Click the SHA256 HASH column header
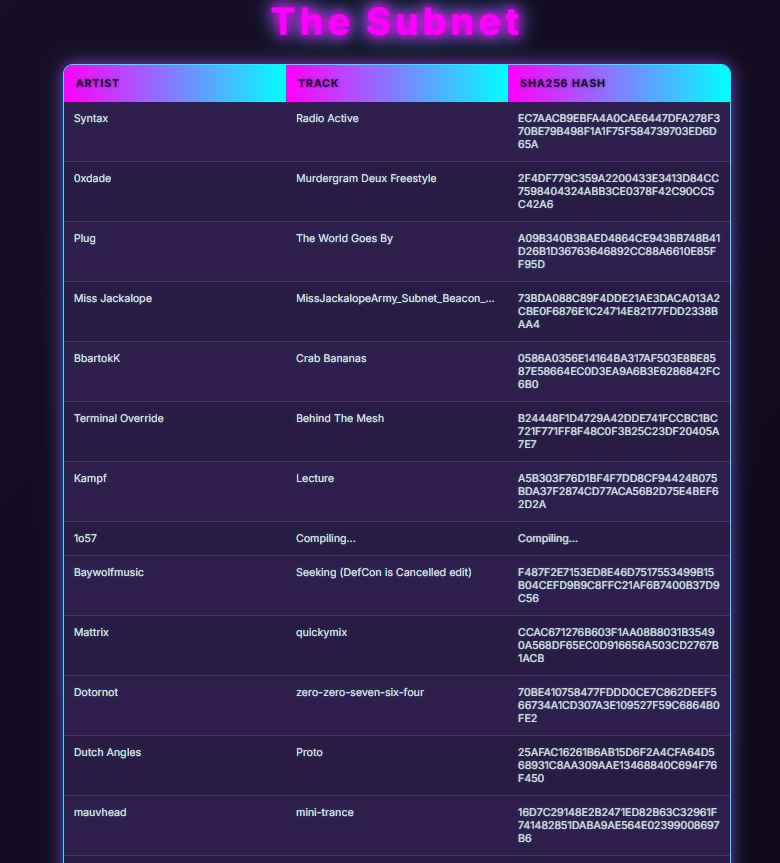 [619, 83]
